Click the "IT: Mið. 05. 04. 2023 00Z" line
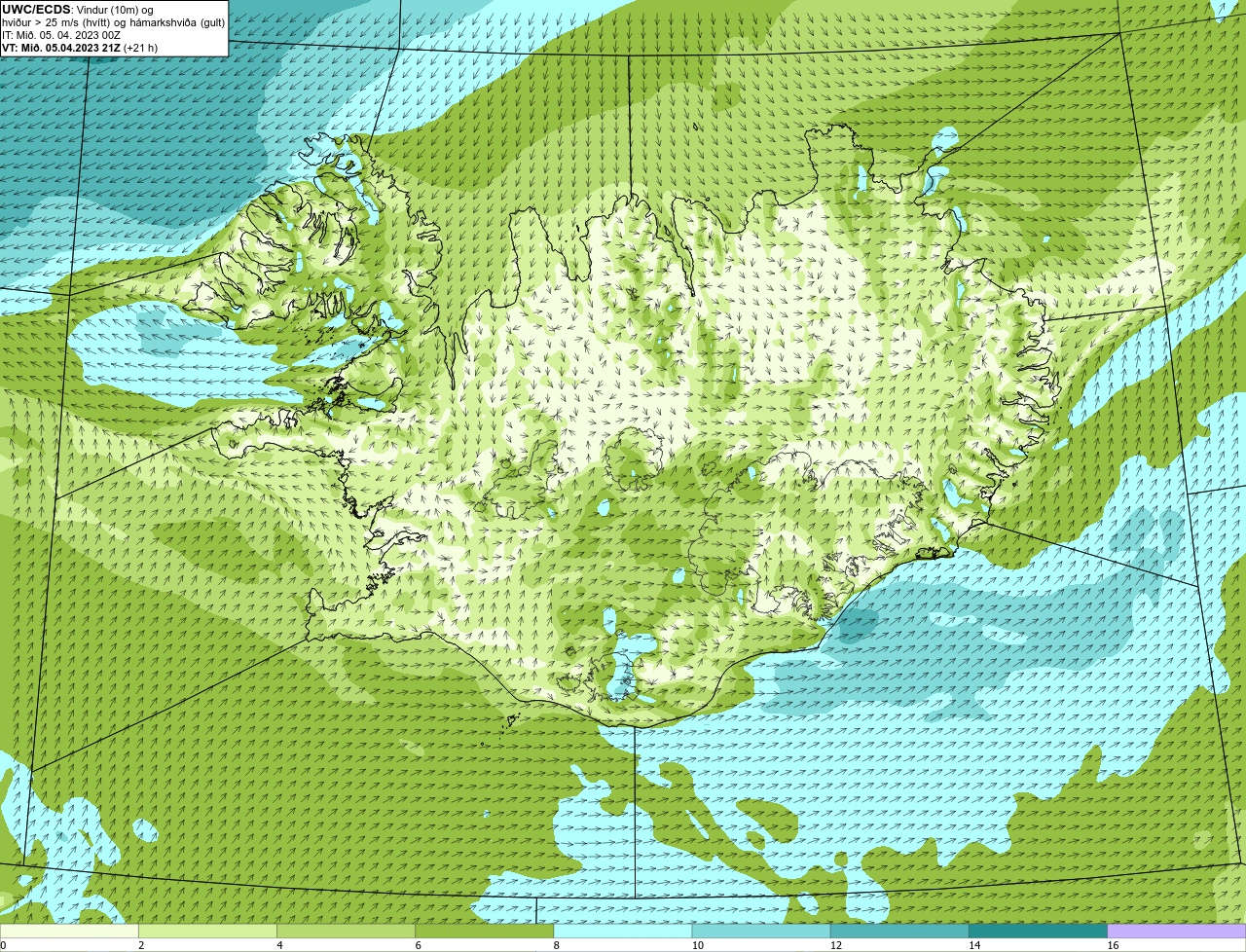Viewport: 1246px width, 952px height. 61,35
